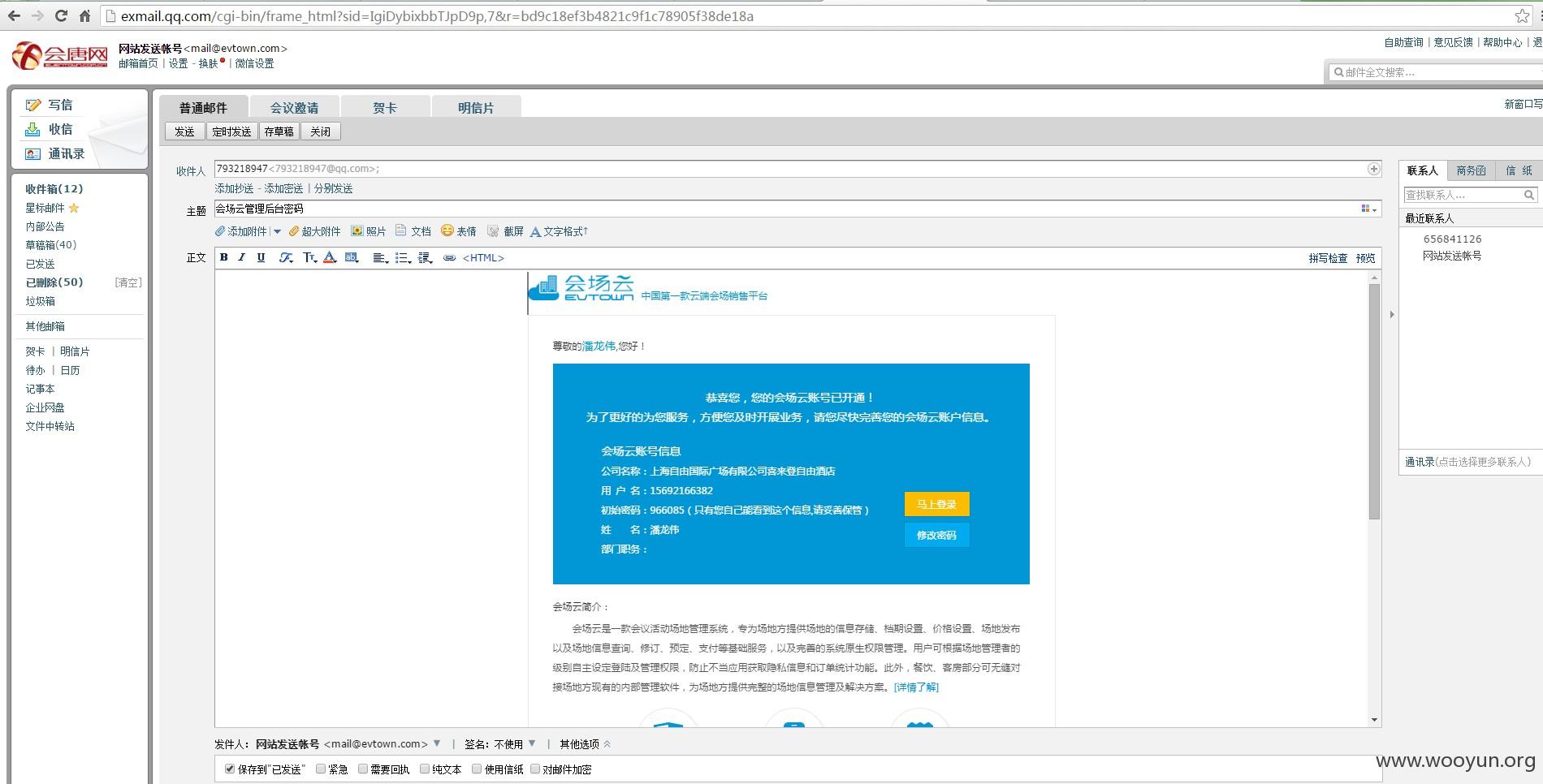Switch to the 普通邮件 tab
The image size is (1543, 784).
203,107
